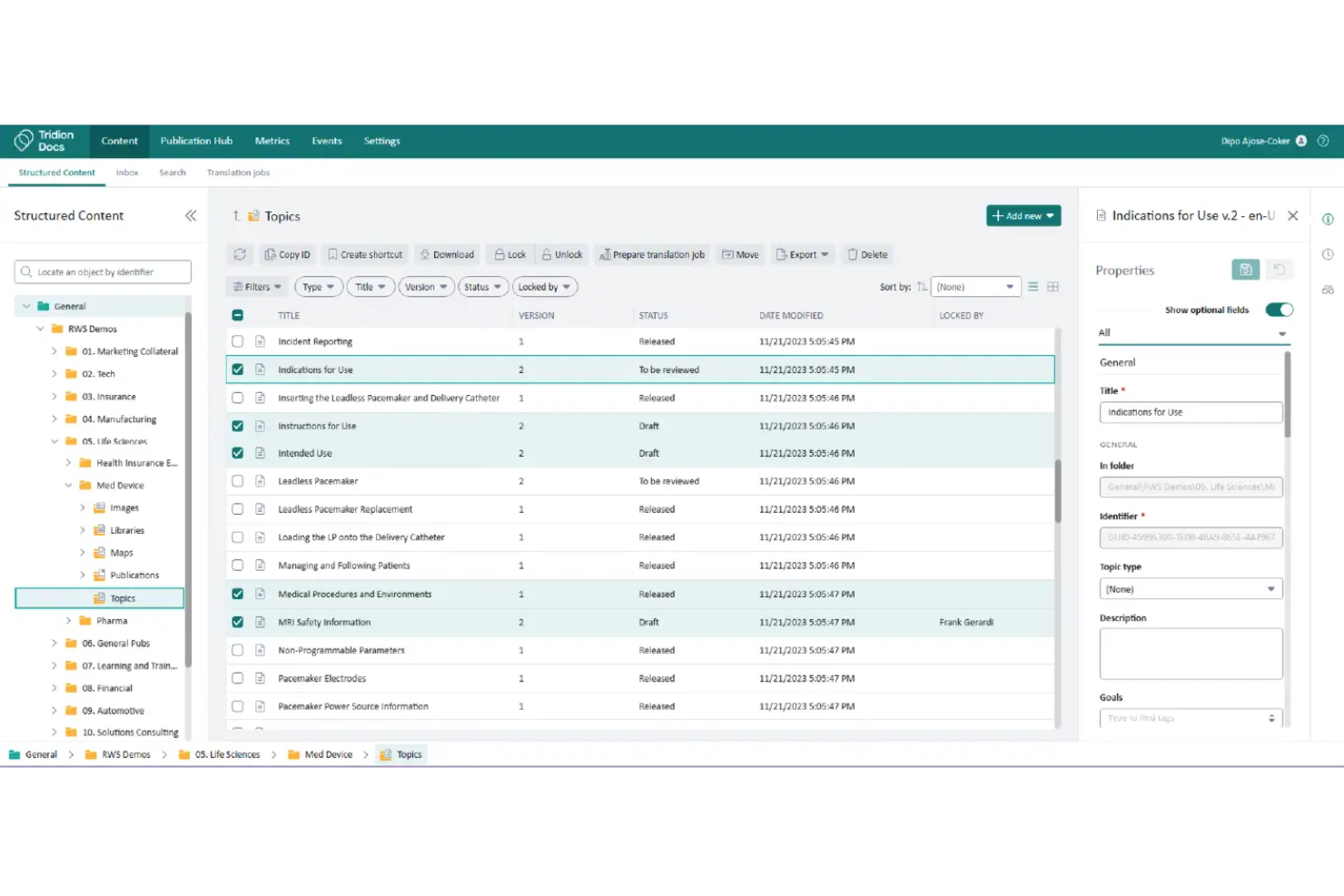The image size is (1344, 896).
Task: Click the Title field Indications for Use
Action: [x=1191, y=412]
